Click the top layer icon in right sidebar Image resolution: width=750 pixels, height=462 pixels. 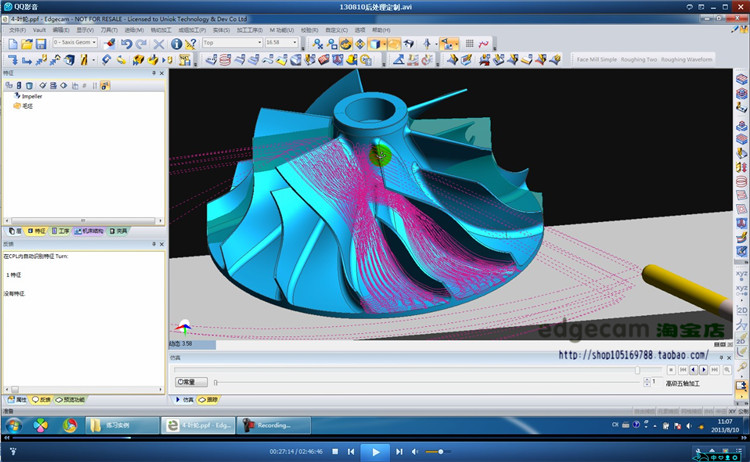click(741, 79)
